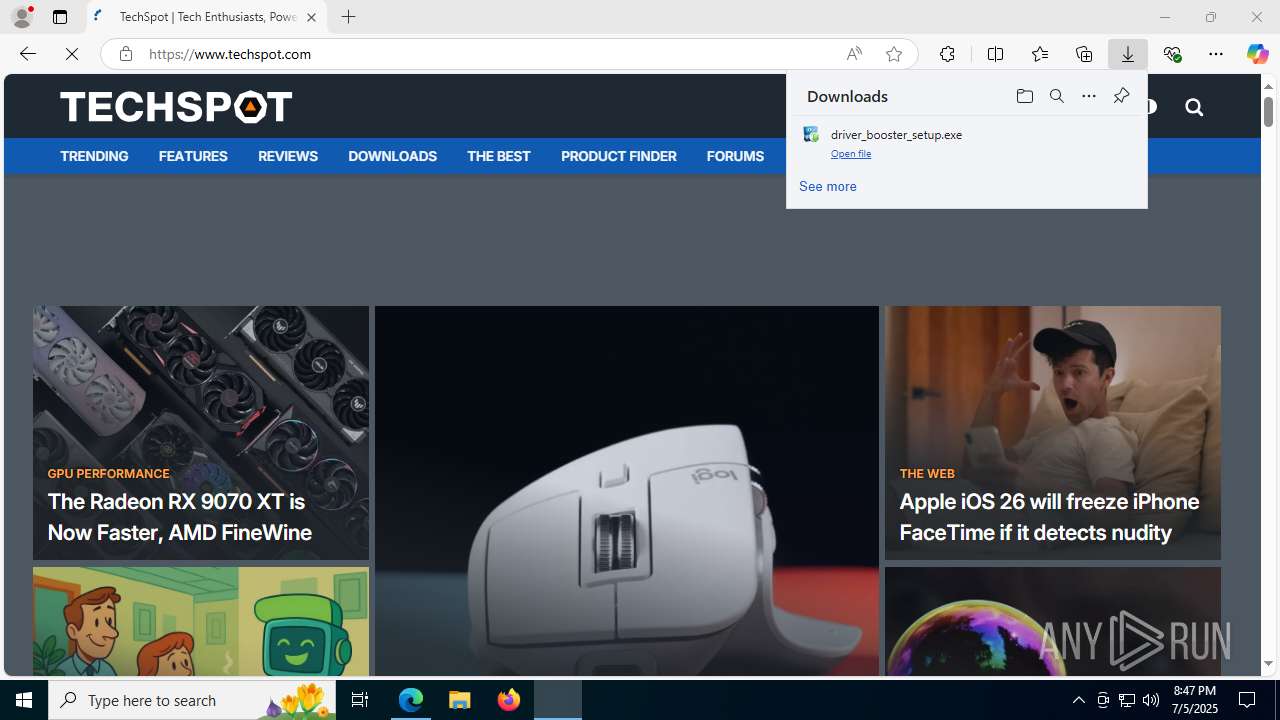Open File Explorer from taskbar
Image resolution: width=1280 pixels, height=720 pixels.
[460, 700]
